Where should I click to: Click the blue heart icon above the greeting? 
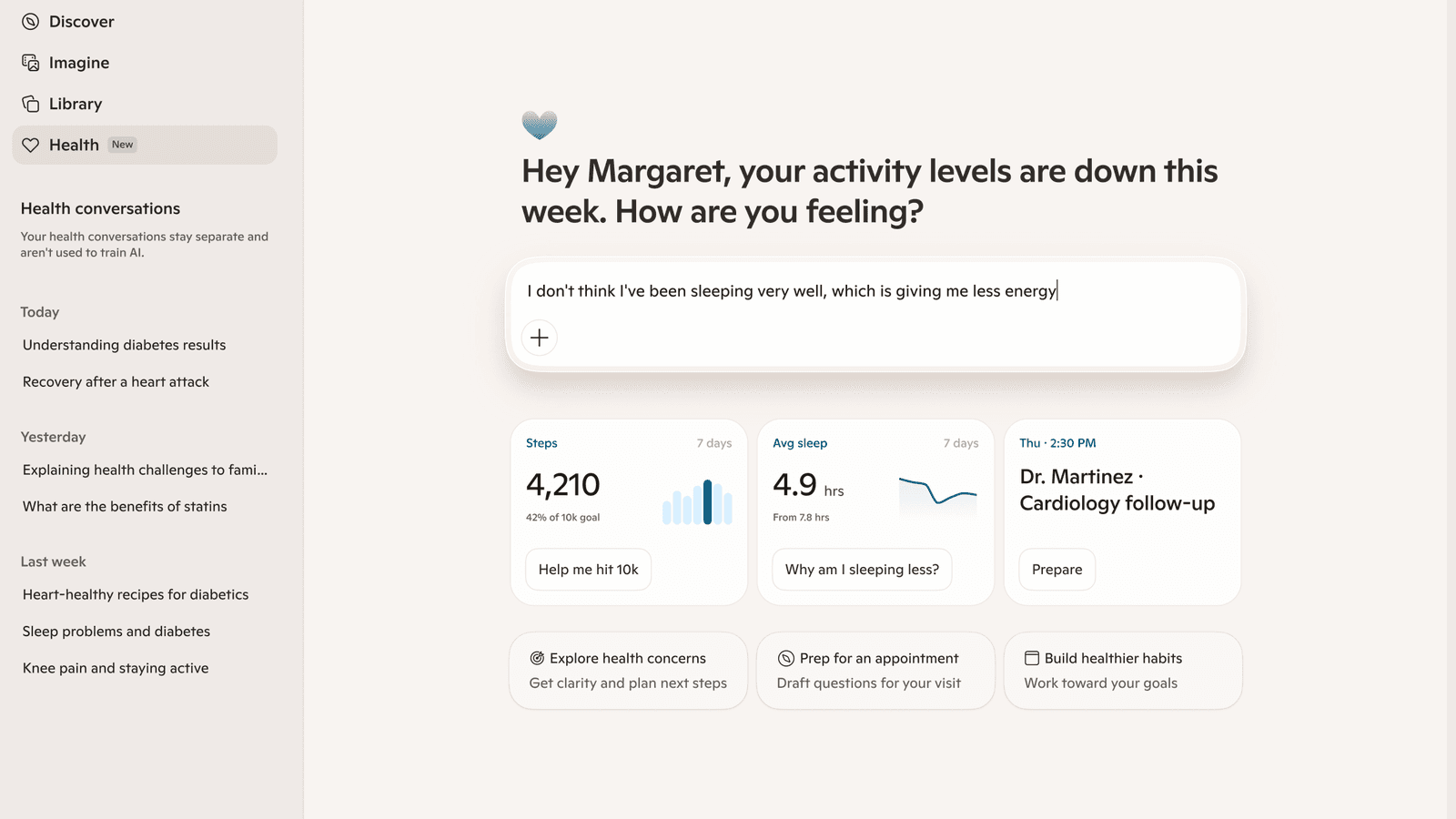(540, 125)
